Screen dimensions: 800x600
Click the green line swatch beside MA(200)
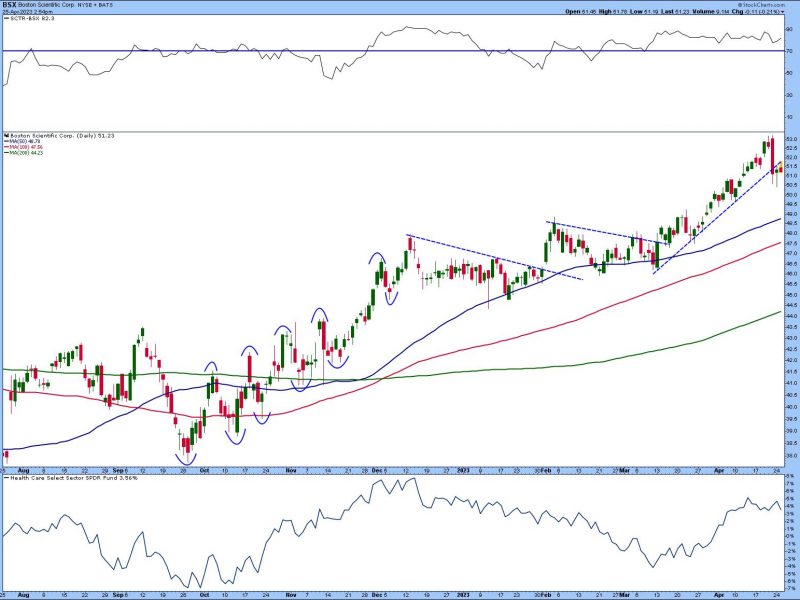coord(5,152)
